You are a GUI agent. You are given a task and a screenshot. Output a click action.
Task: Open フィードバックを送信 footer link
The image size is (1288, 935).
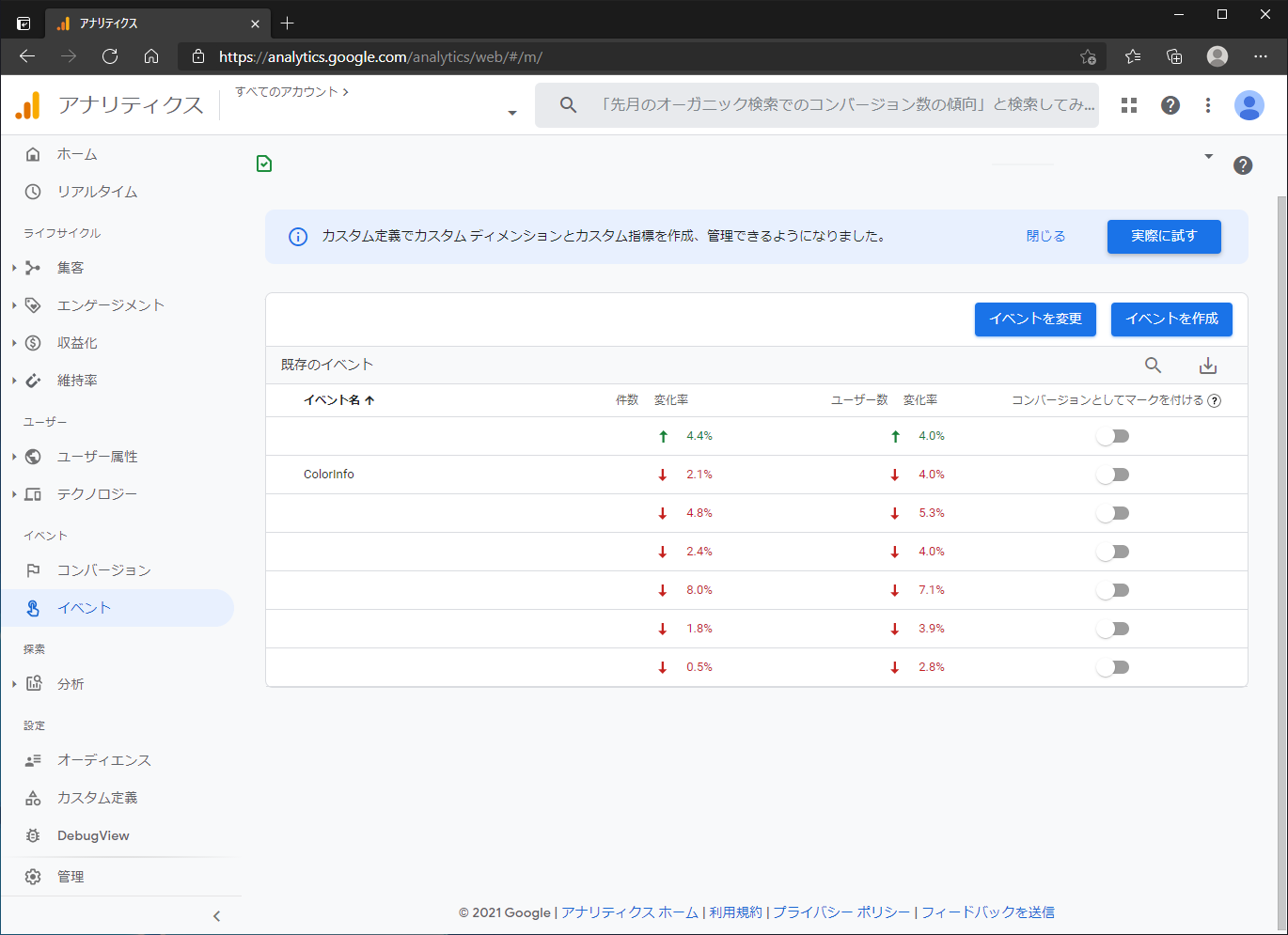988,912
